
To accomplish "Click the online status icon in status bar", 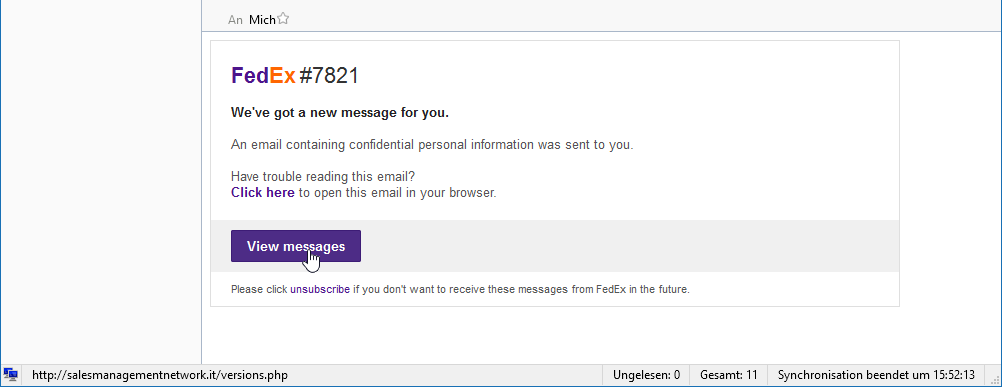I will click(10, 375).
